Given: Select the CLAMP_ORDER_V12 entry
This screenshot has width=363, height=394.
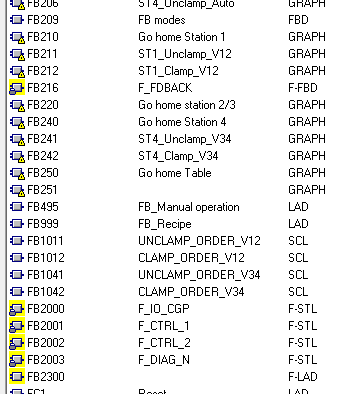Looking at the screenshot, I should click(191, 258).
